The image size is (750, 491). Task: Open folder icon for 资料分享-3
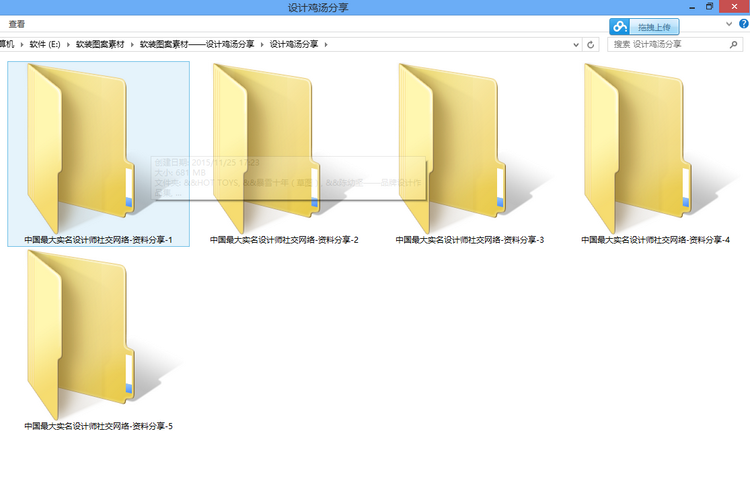tap(451, 148)
